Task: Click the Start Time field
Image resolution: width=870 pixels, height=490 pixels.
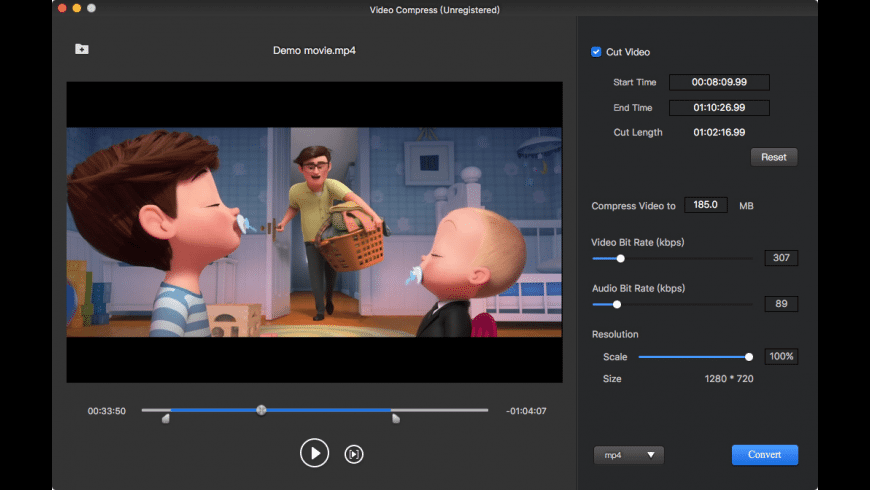Action: pyautogui.click(x=719, y=83)
